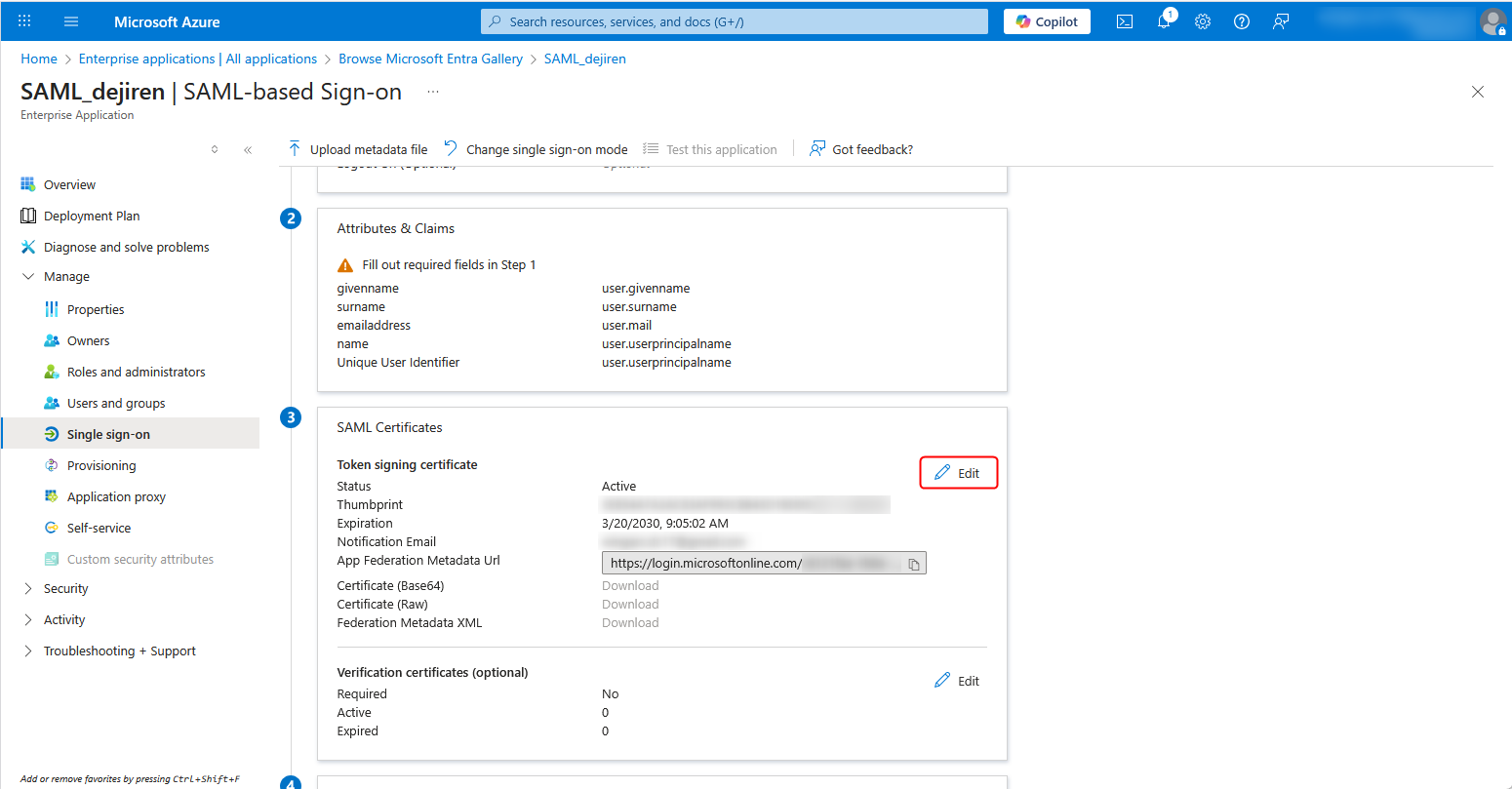Click the search resources box
Screen dimensions: 1512x789
735,21
